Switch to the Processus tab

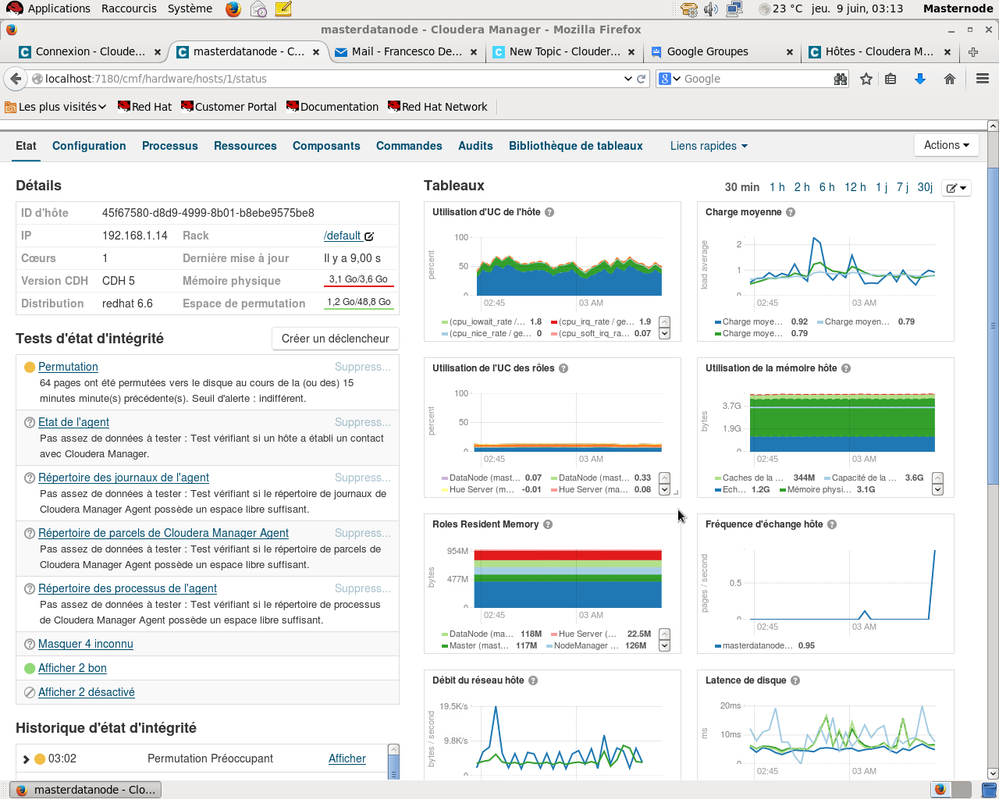pyautogui.click(x=170, y=146)
